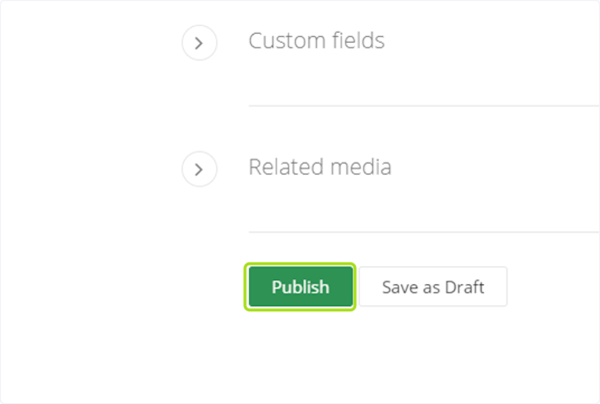Show the Related media panel contents
The width and height of the screenshot is (600, 404).
pyautogui.click(x=199, y=169)
